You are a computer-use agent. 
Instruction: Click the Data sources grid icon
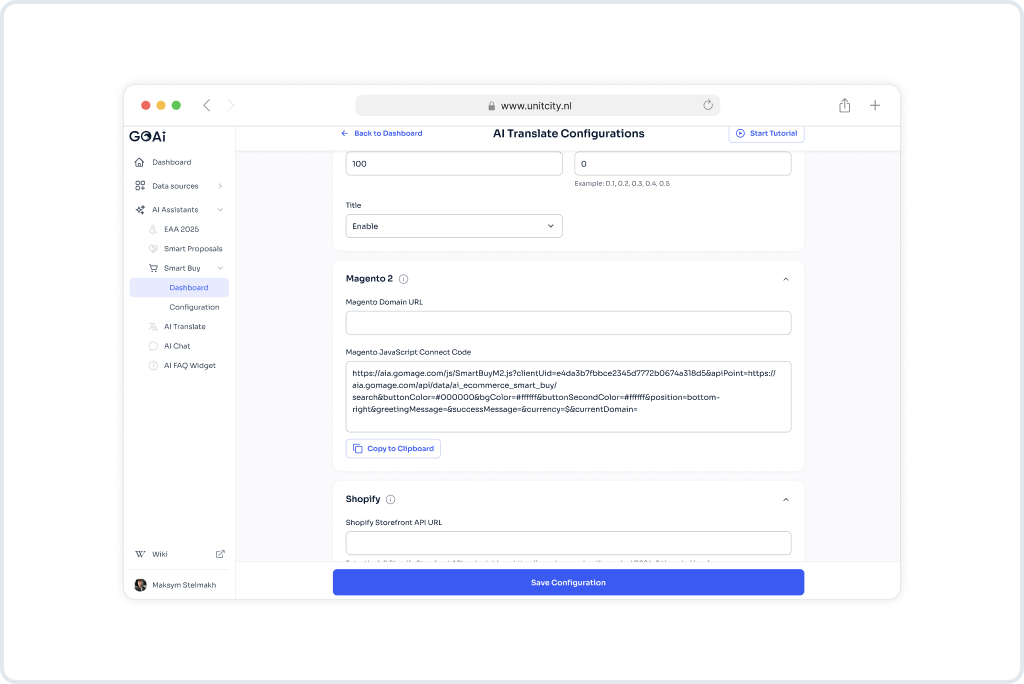140,186
